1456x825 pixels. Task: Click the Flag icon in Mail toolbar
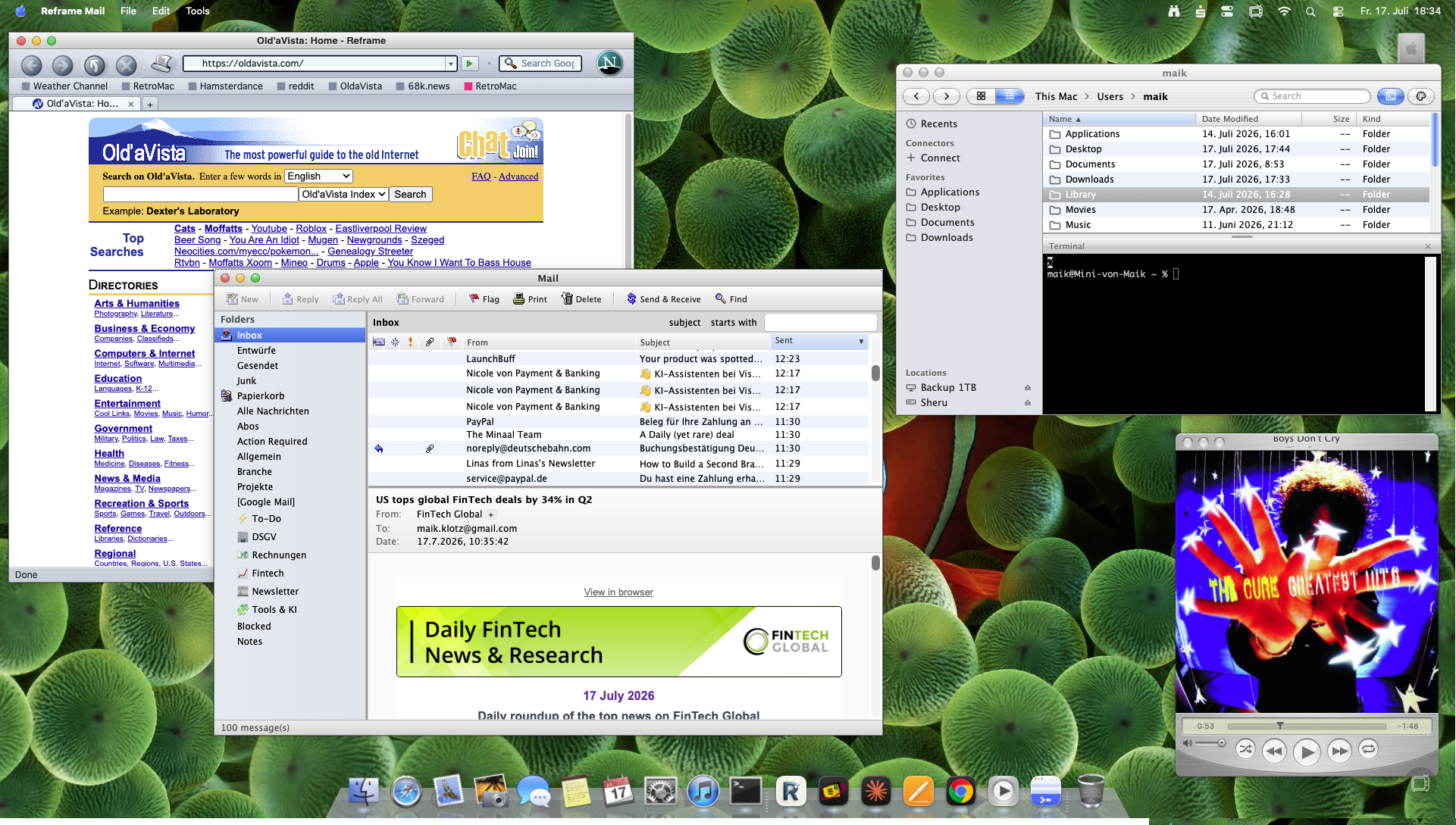(x=484, y=299)
